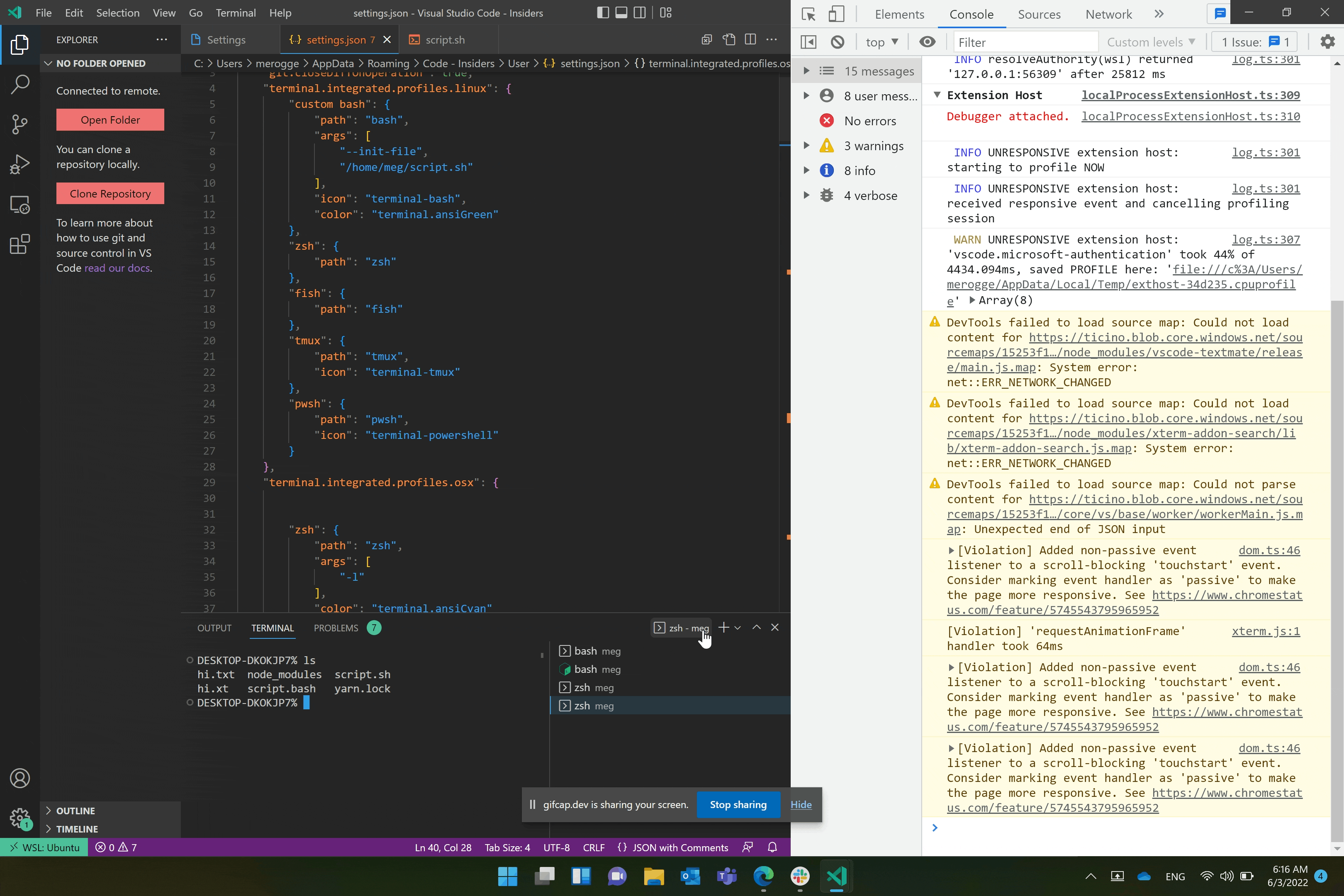Toggle device emulation mode in DevTools

click(837, 14)
